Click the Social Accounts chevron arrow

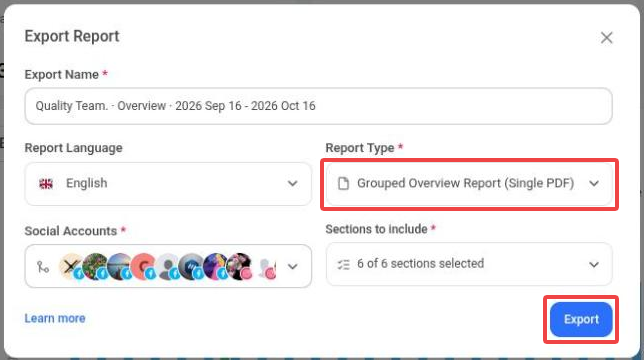pyautogui.click(x=292, y=266)
